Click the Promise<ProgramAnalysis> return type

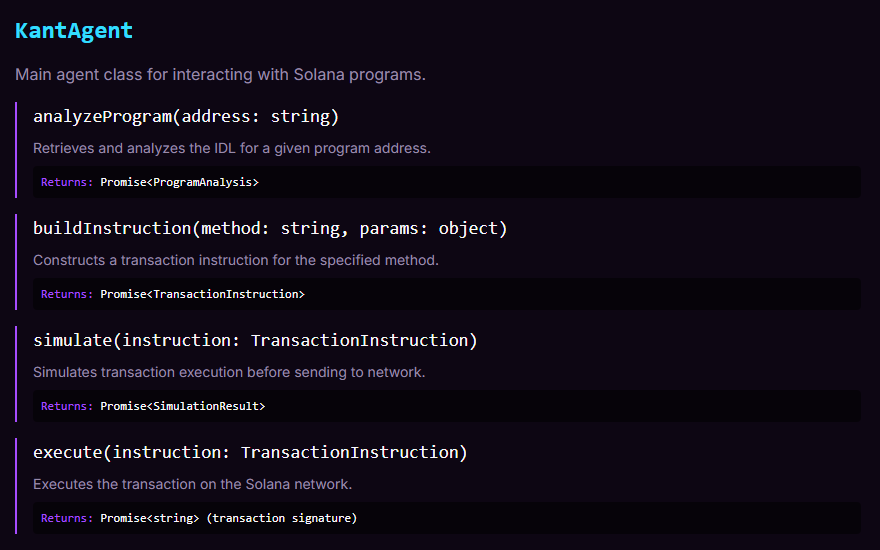(179, 182)
